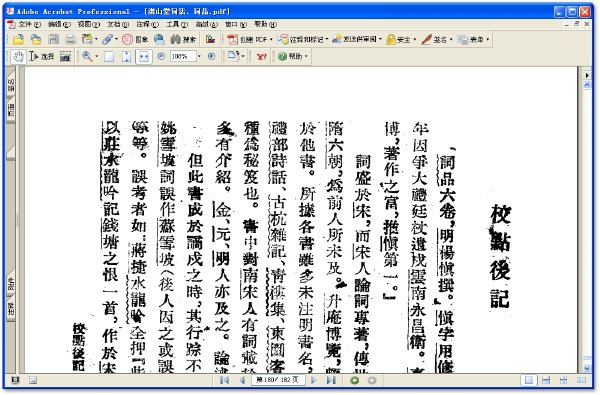
Task: Expand the Create PDF dropdown
Action: coord(271,39)
